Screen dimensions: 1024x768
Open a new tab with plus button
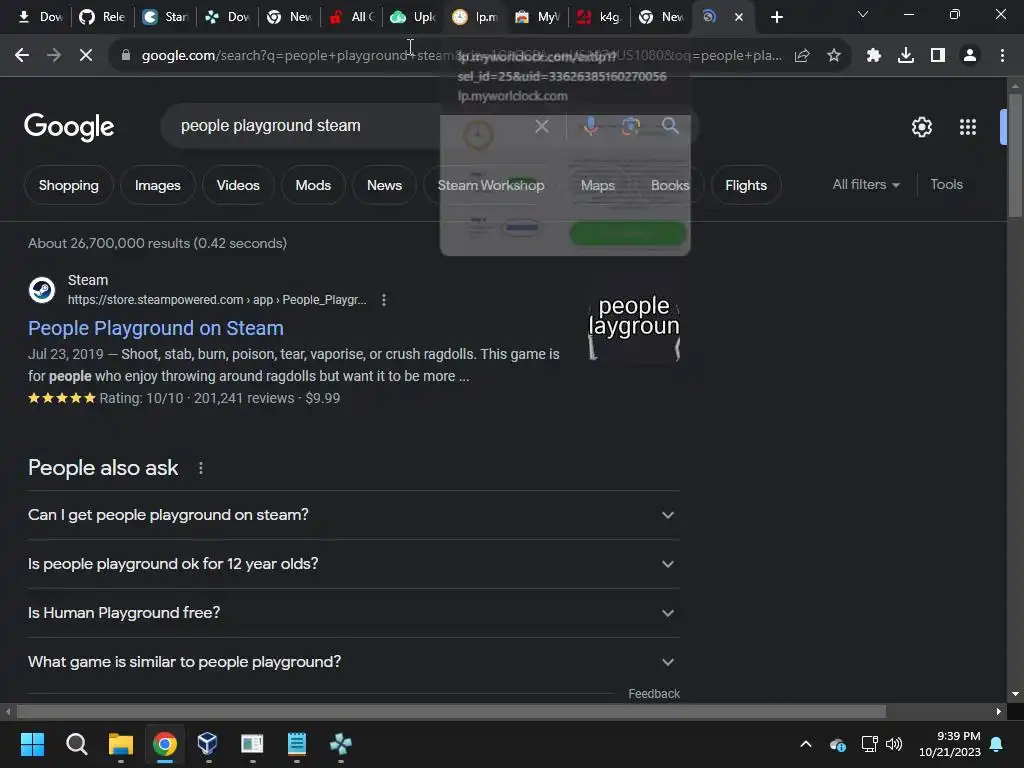[776, 17]
